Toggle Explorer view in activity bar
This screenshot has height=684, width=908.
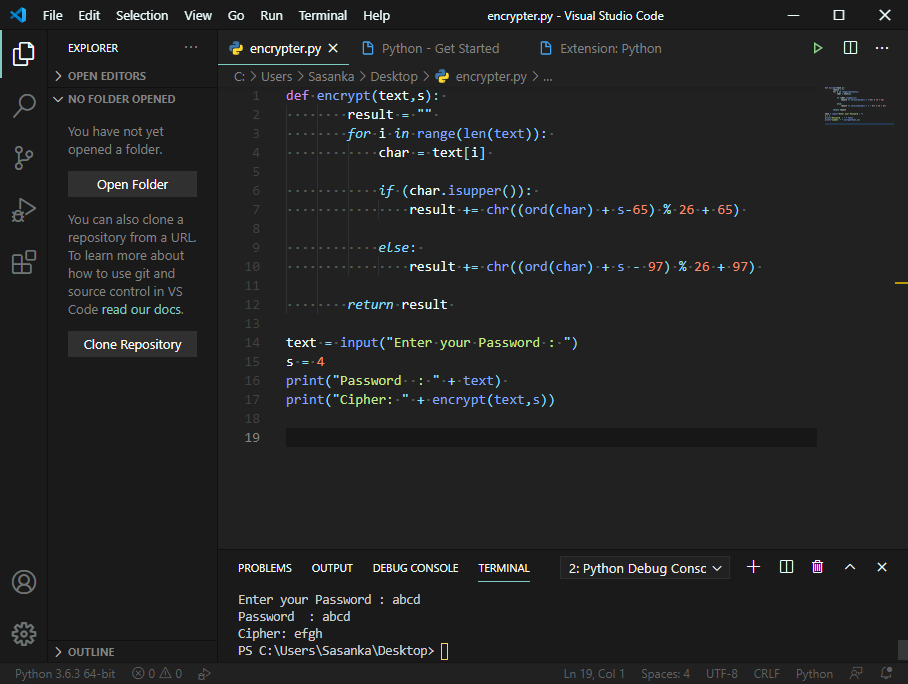pos(24,54)
